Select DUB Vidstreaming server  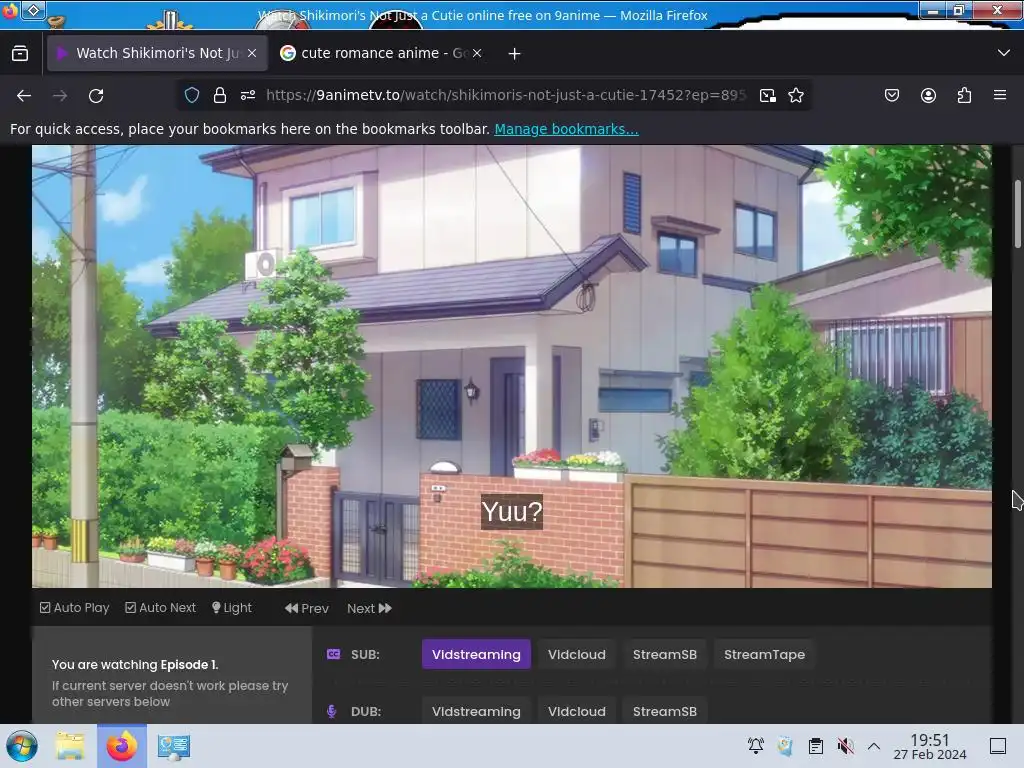476,711
